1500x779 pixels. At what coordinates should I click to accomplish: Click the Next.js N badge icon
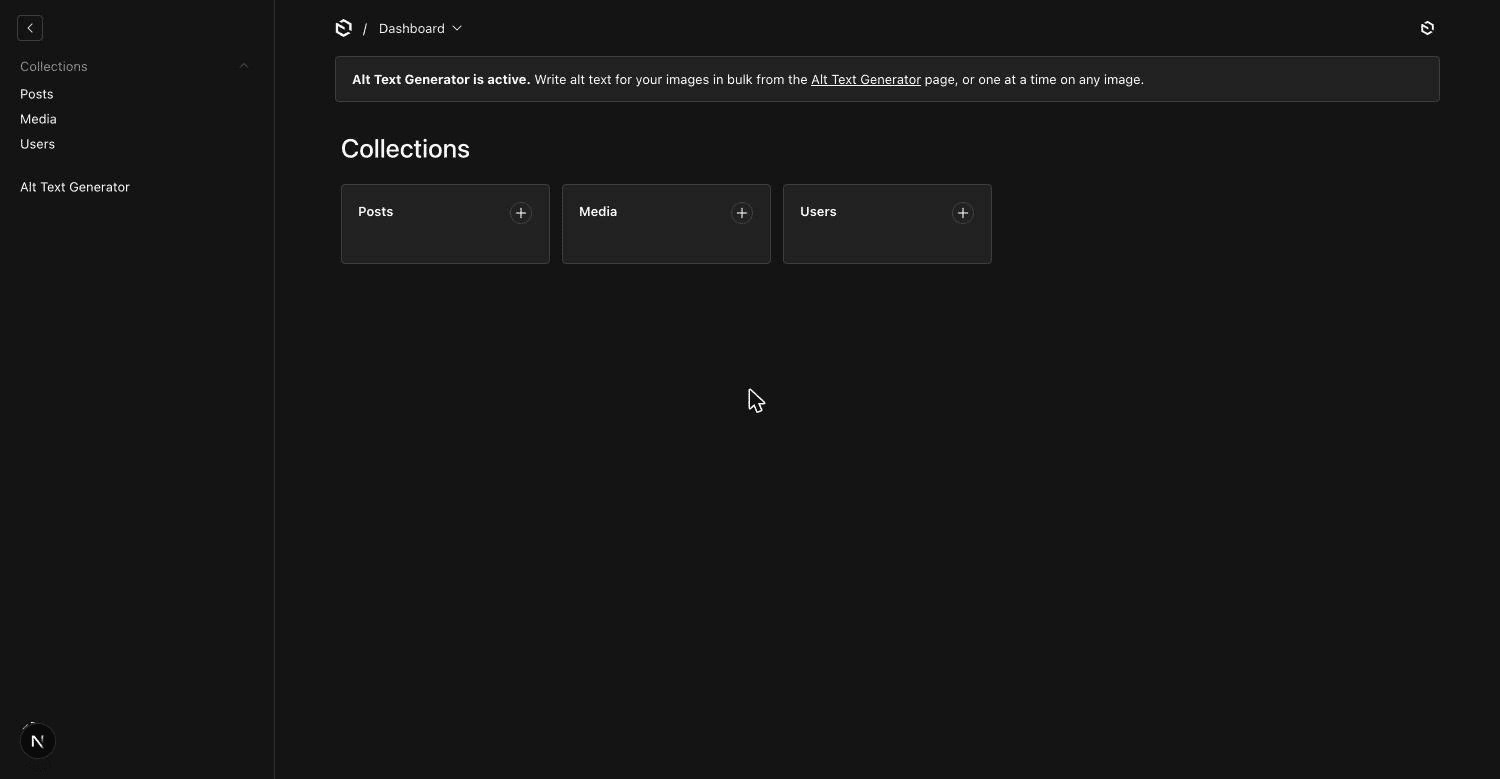pyautogui.click(x=38, y=741)
